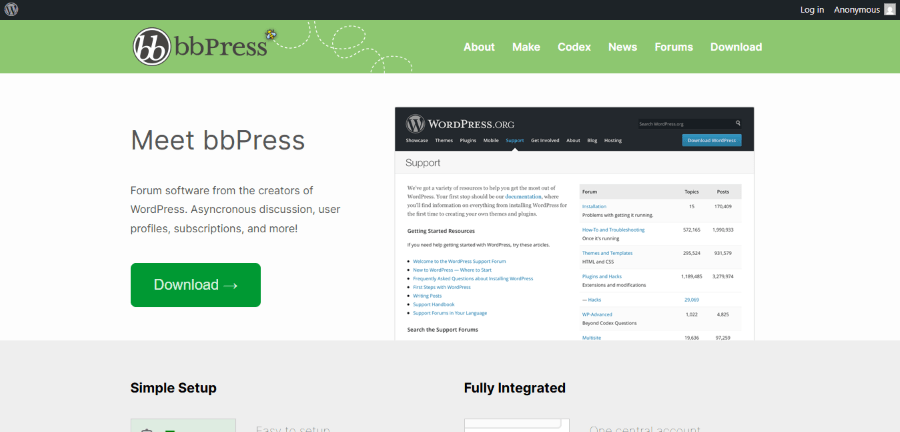Click the green Download → button
Viewport: 900px width, 432px height.
click(x=196, y=285)
